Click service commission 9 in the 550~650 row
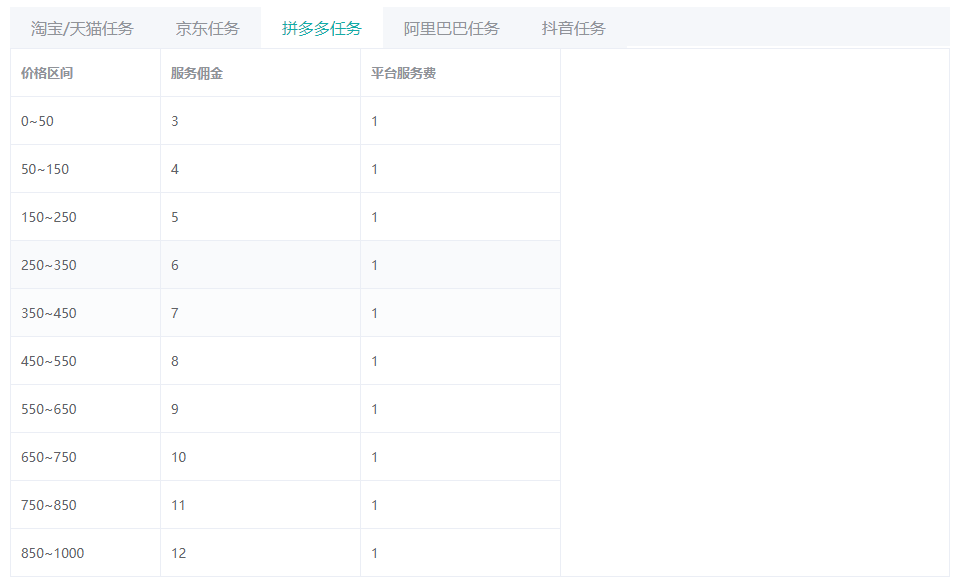This screenshot has height=583, width=957. [261, 409]
